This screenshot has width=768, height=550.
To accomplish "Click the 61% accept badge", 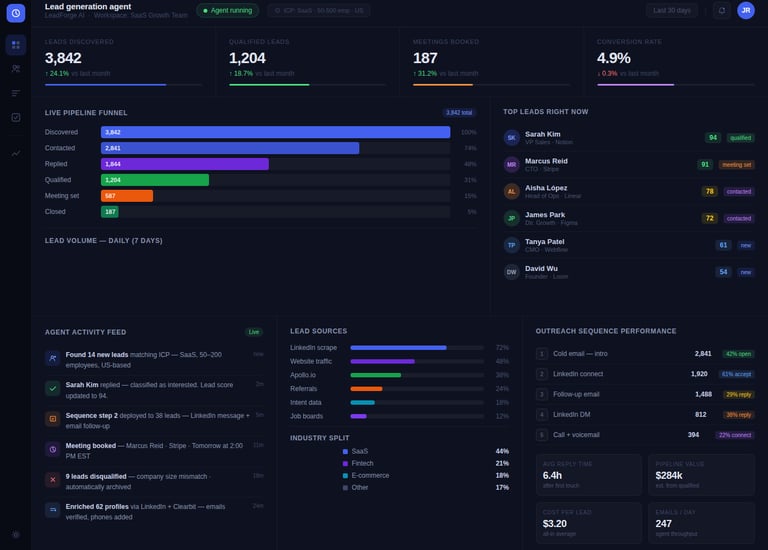I will click(736, 374).
